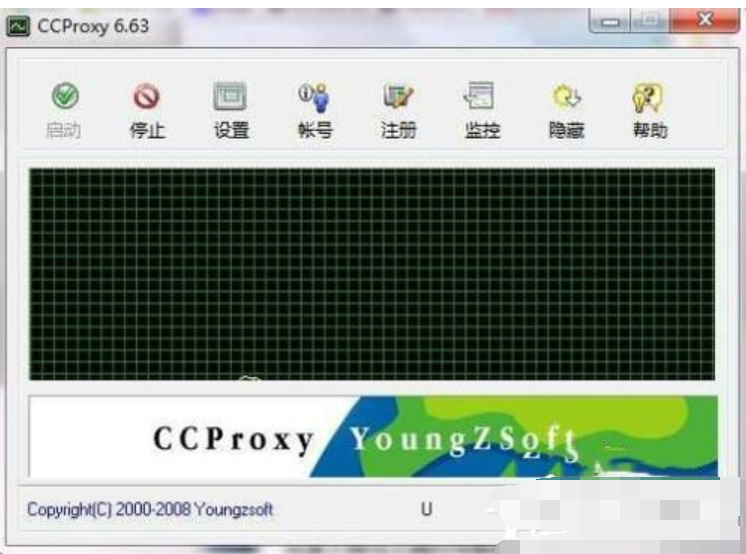Click the Copyright Youngzsoft status bar text
Image resolution: width=746 pixels, height=554 pixels.
[x=150, y=509]
